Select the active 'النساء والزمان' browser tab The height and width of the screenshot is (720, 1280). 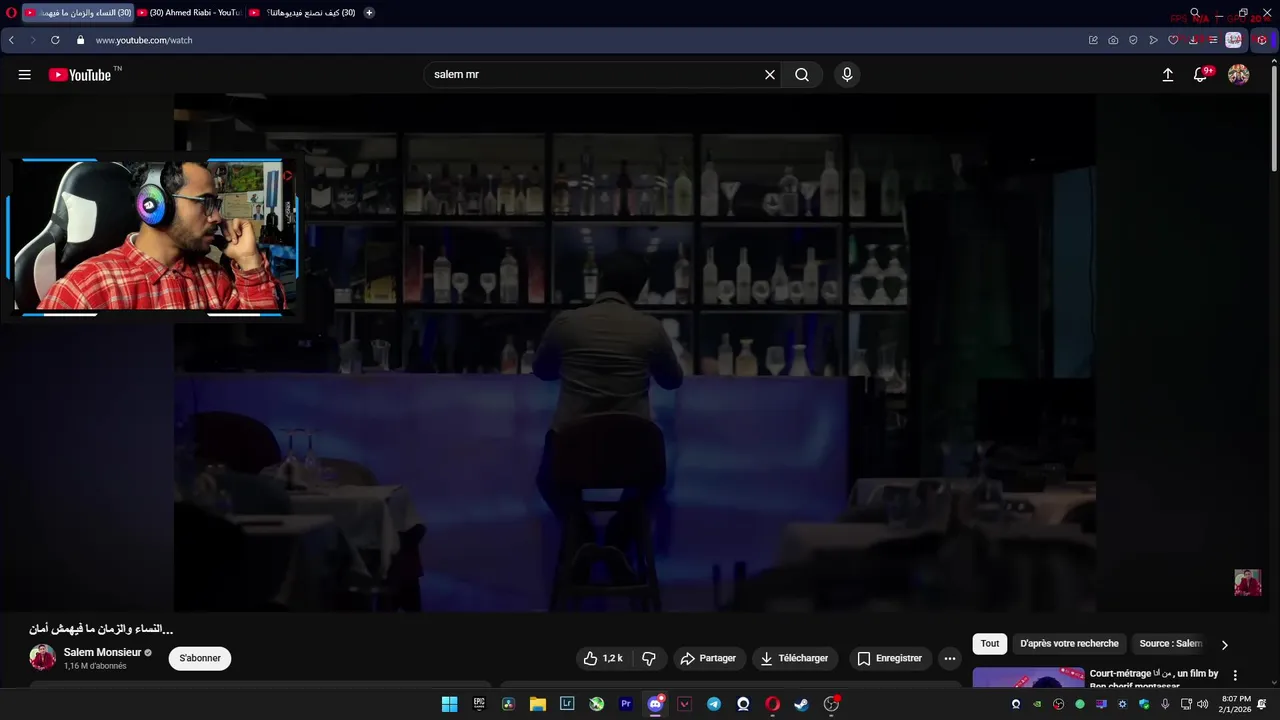pyautogui.click(x=78, y=13)
